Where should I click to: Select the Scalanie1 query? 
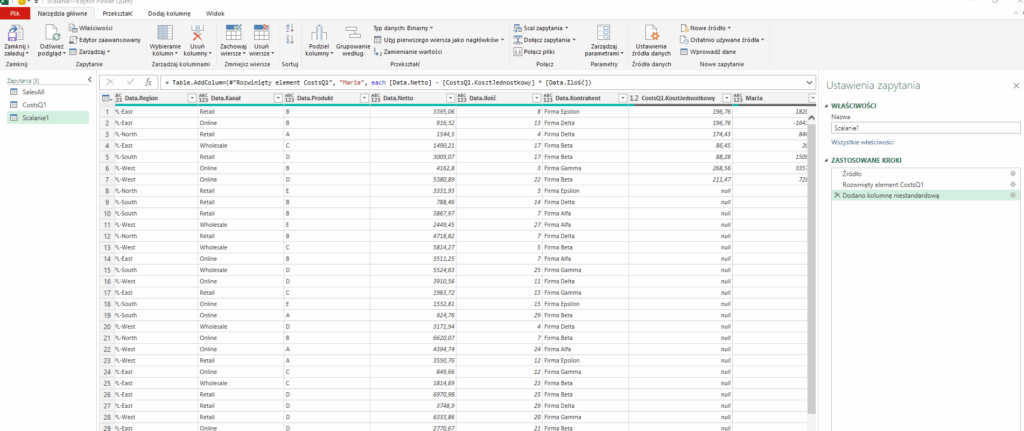pos(47,118)
